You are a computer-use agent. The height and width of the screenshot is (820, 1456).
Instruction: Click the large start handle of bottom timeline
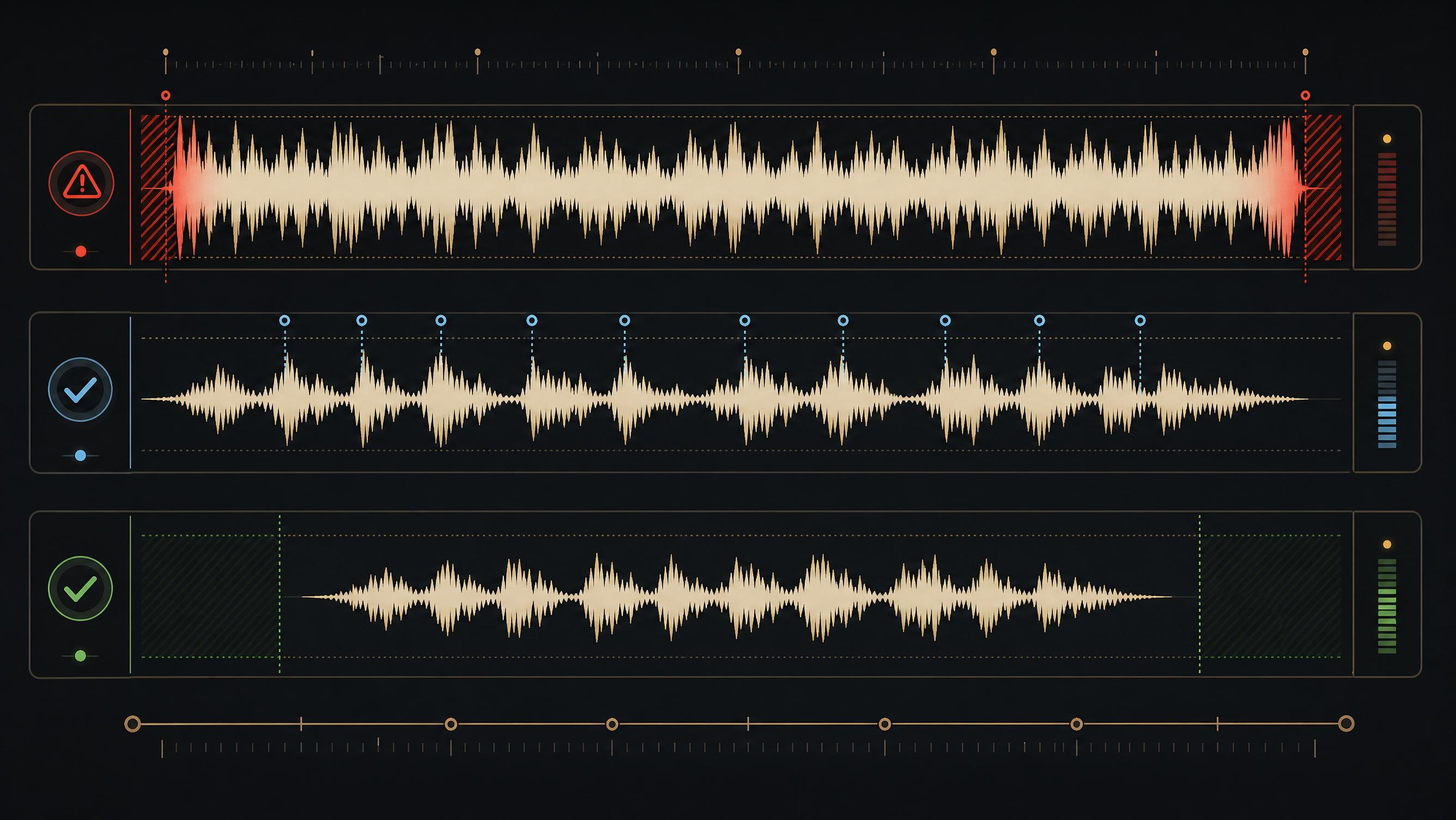pyautogui.click(x=132, y=723)
